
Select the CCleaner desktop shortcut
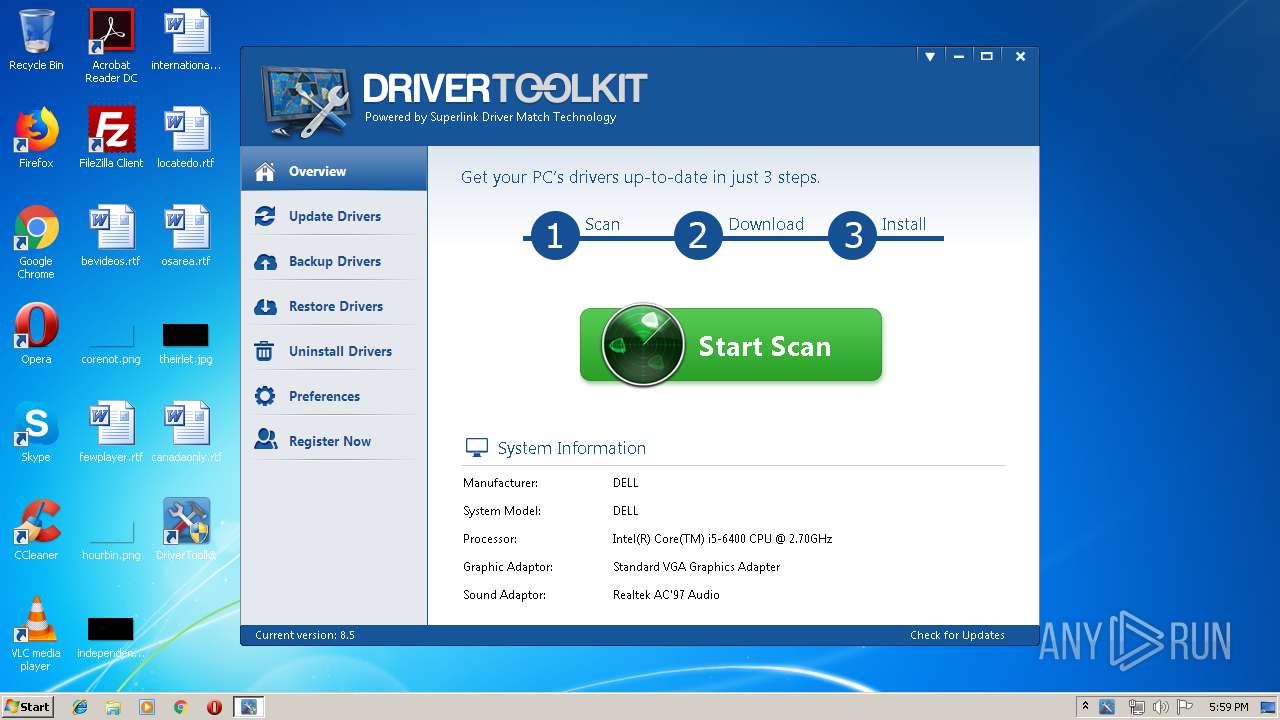coord(36,530)
